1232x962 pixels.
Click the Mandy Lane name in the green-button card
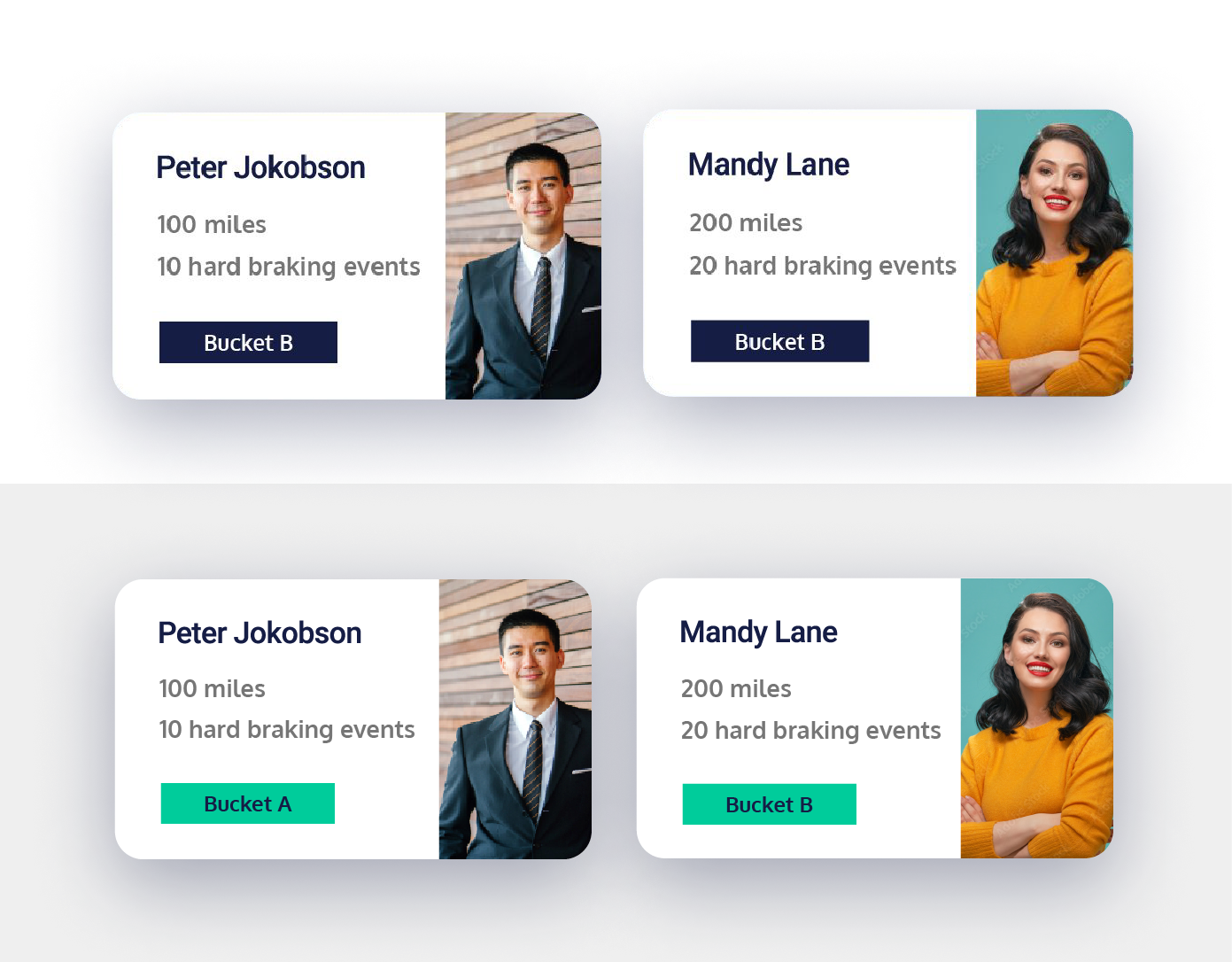click(758, 632)
